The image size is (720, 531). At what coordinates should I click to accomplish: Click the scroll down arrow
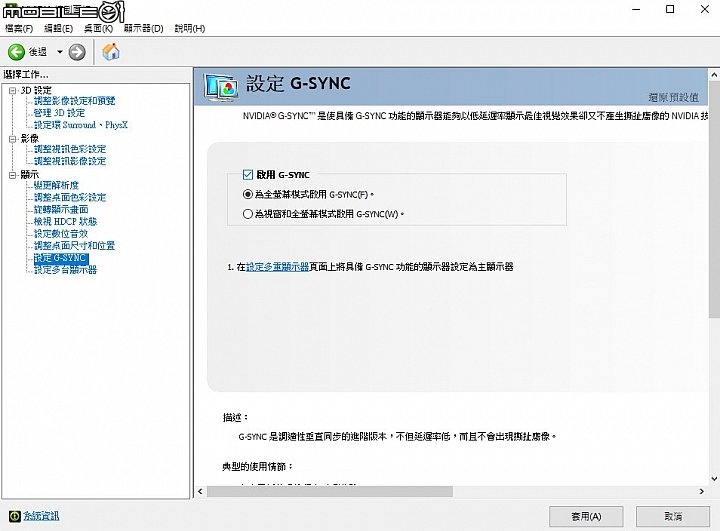click(x=714, y=479)
